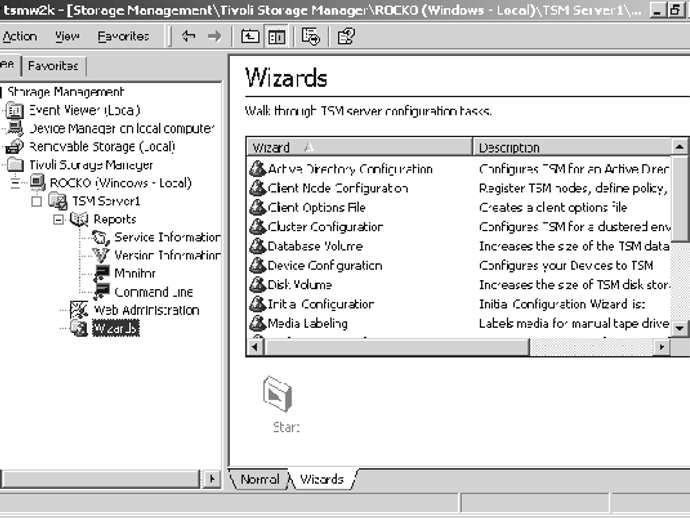Select the Storage Management root node
This screenshot has width=690, height=518.
pyautogui.click(x=66, y=92)
